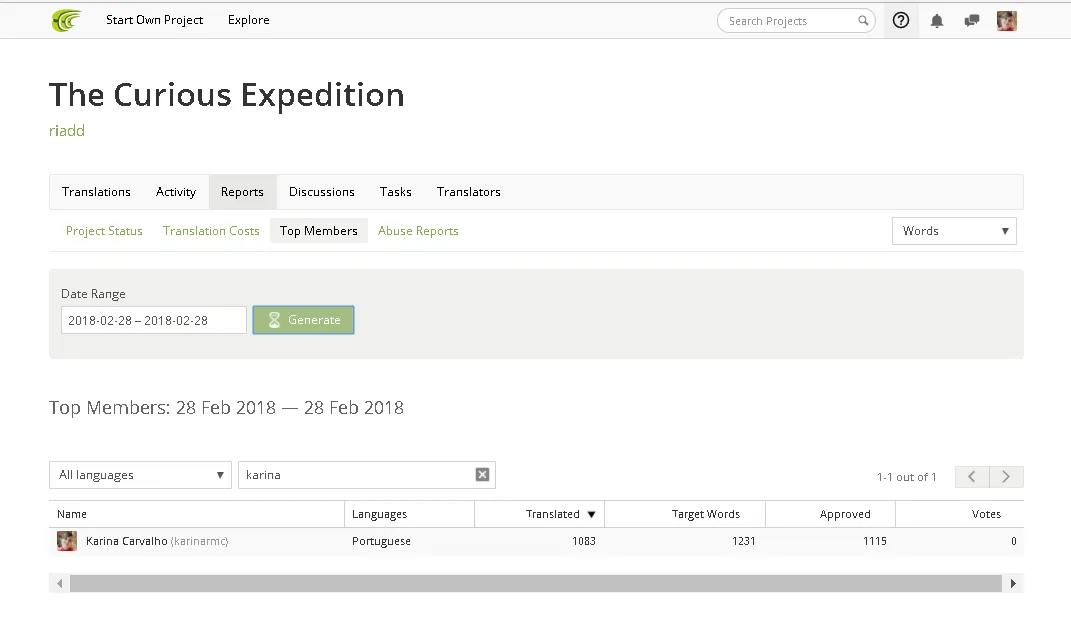Sort by Translated column arrow
This screenshot has width=1071, height=619.
pyautogui.click(x=592, y=514)
